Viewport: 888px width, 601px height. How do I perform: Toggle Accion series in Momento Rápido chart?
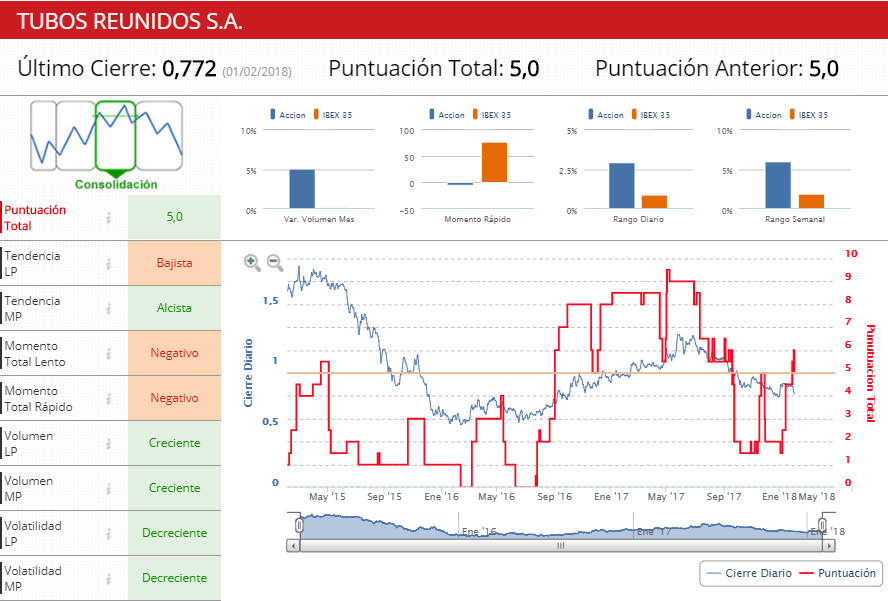447,114
